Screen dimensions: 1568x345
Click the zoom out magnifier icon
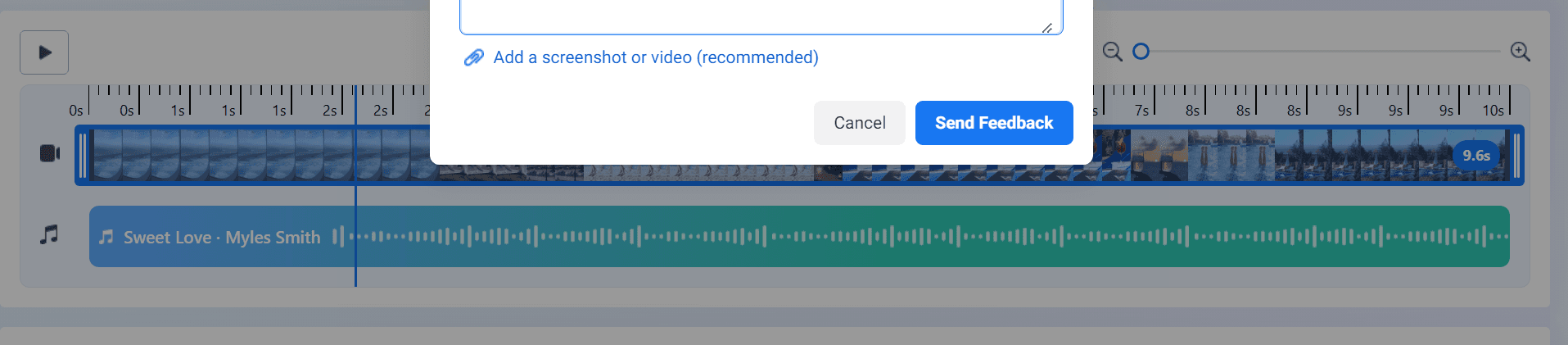(1112, 52)
